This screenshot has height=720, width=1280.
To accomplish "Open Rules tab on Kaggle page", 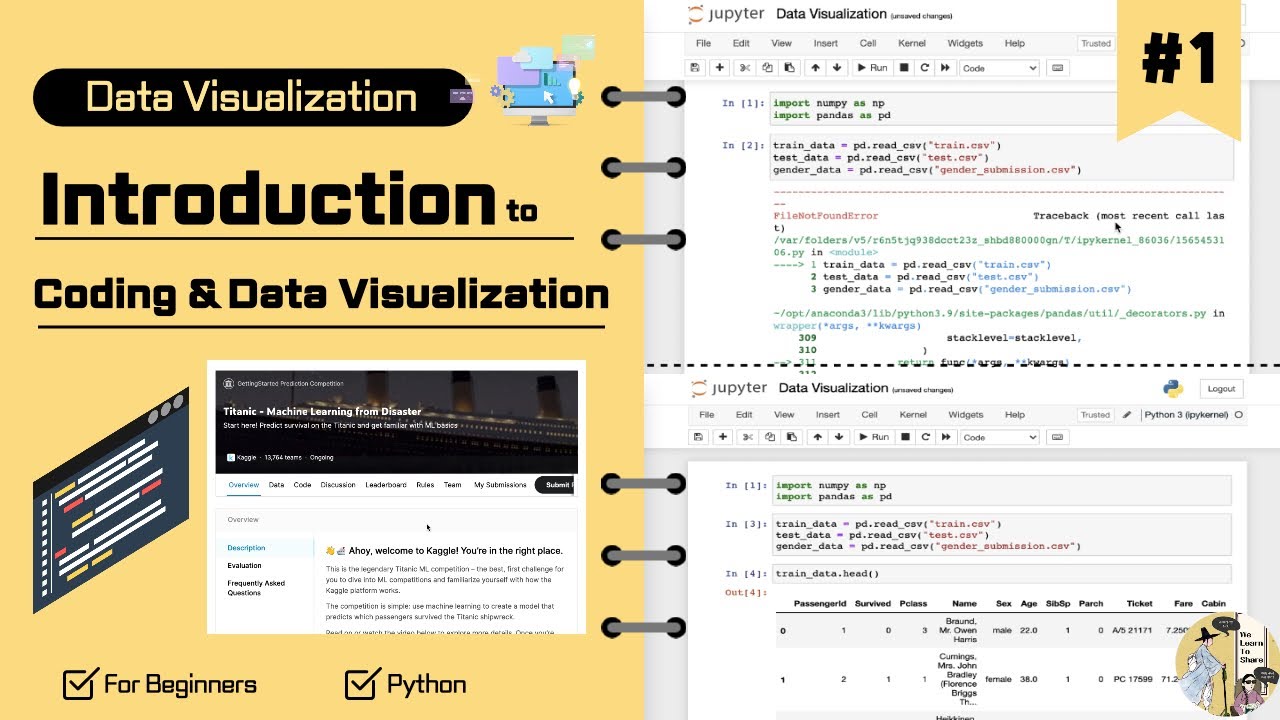I will coord(425,485).
